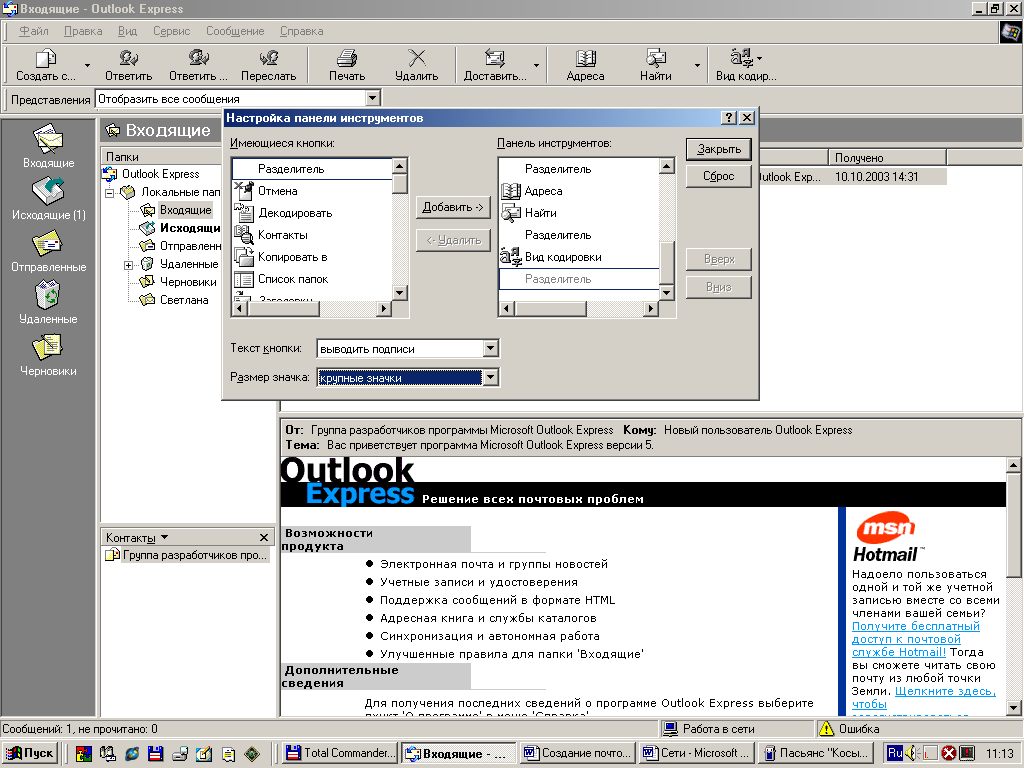Select Вид кодировки in toolbar buttons list
Viewport: 1024px width, 768px height.
(x=579, y=257)
